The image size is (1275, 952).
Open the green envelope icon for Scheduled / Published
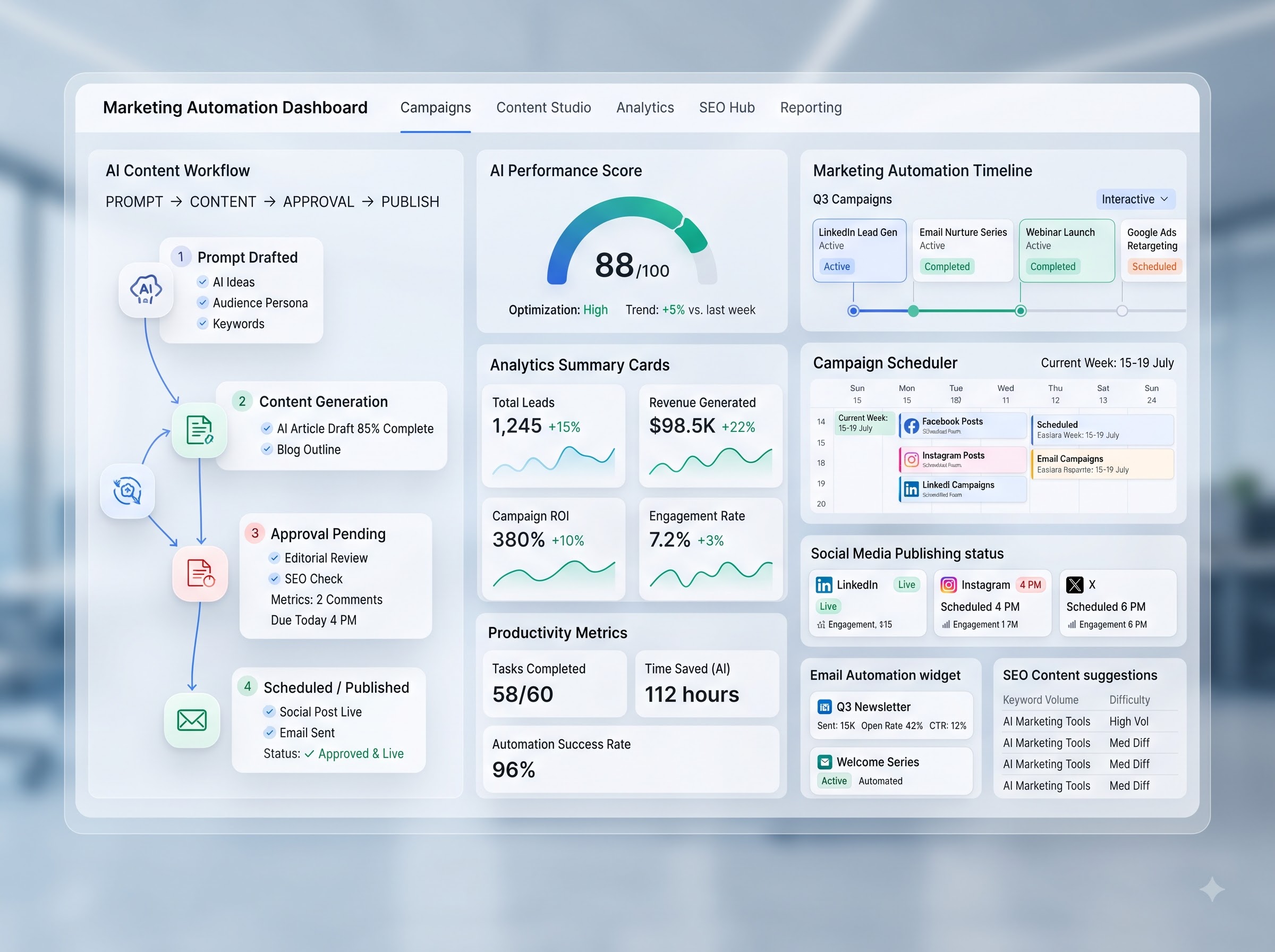tap(192, 720)
